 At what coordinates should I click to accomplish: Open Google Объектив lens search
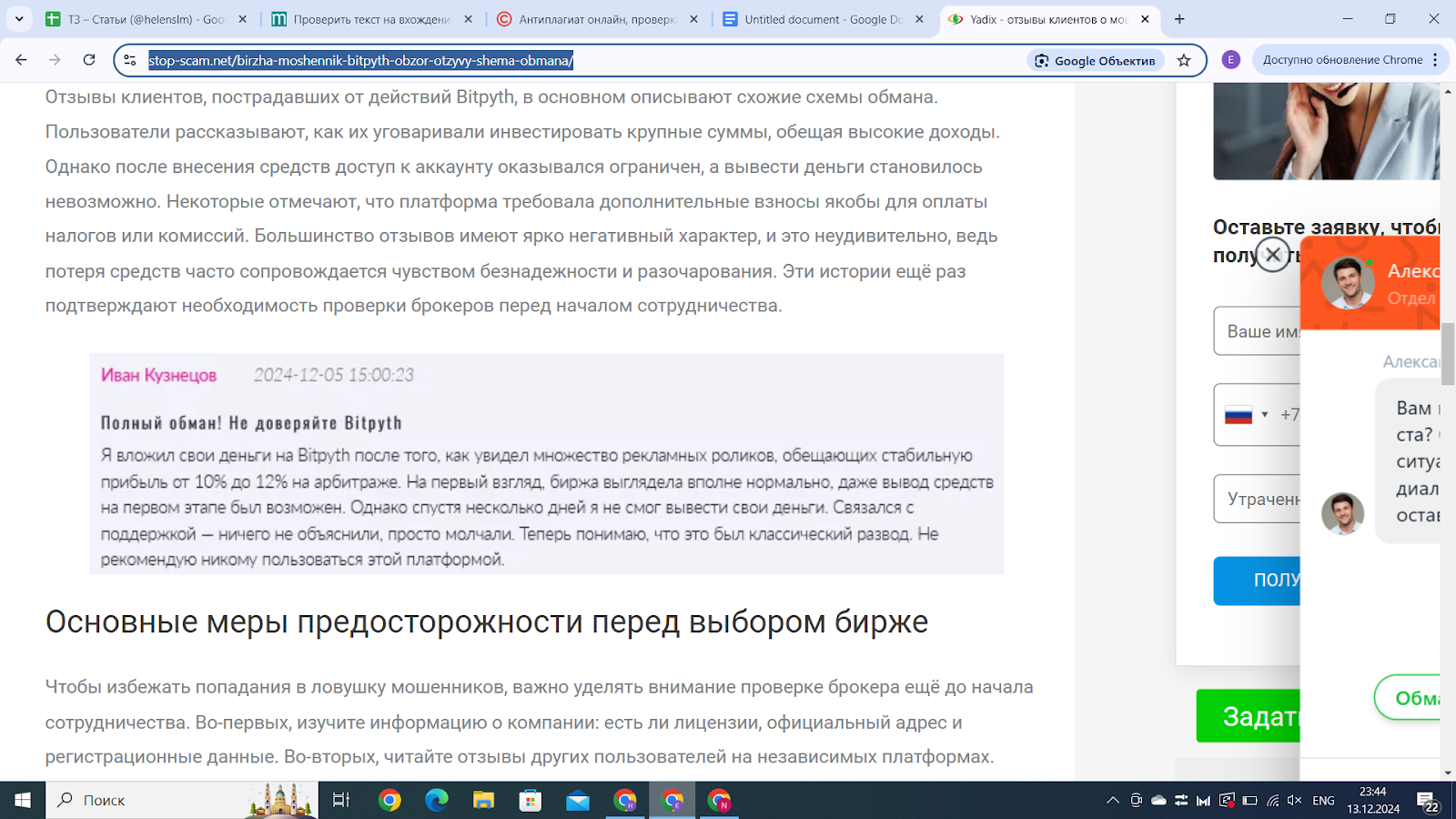pyautogui.click(x=1096, y=60)
